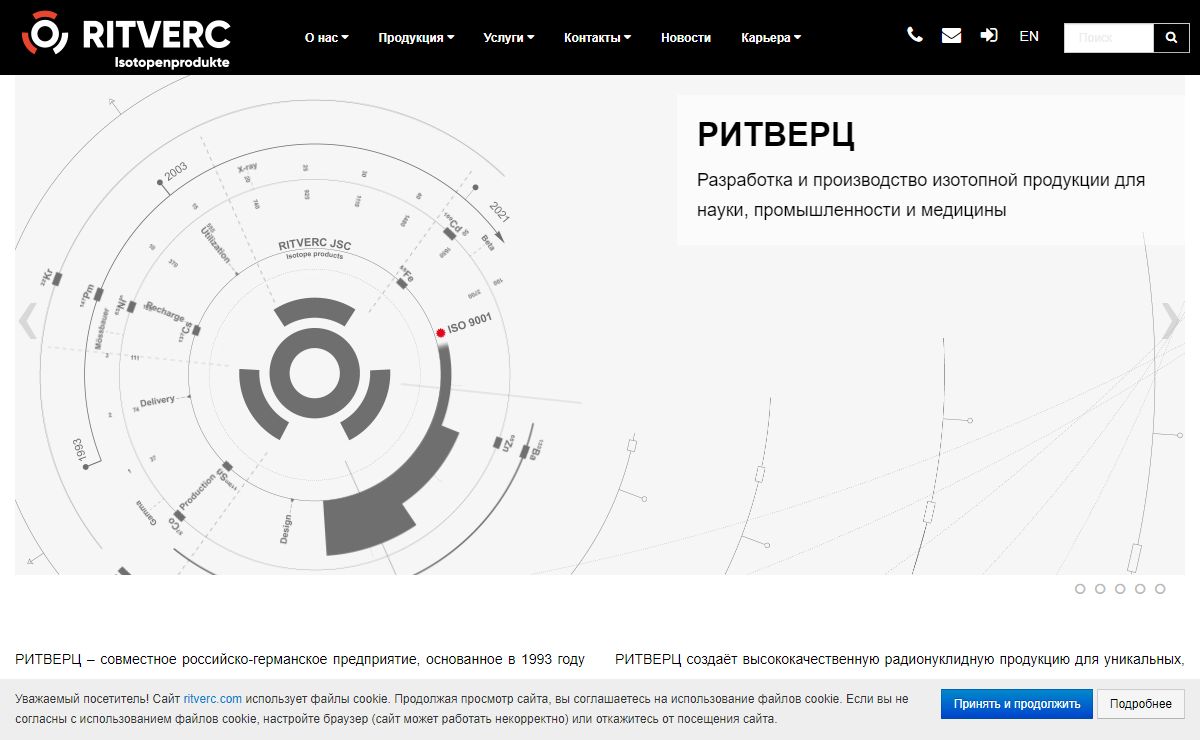Expand the Продукция menu
This screenshot has height=740, width=1200.
pyautogui.click(x=416, y=38)
